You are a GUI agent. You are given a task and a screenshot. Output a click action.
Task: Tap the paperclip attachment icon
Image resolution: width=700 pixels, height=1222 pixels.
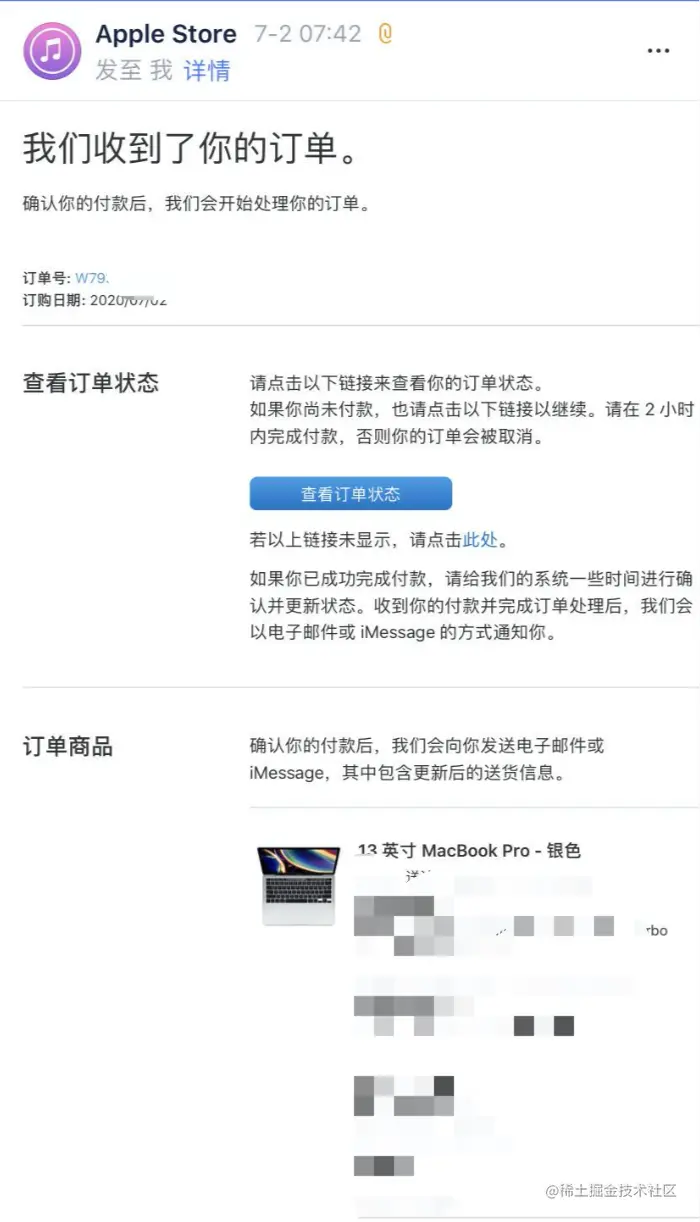(x=385, y=34)
